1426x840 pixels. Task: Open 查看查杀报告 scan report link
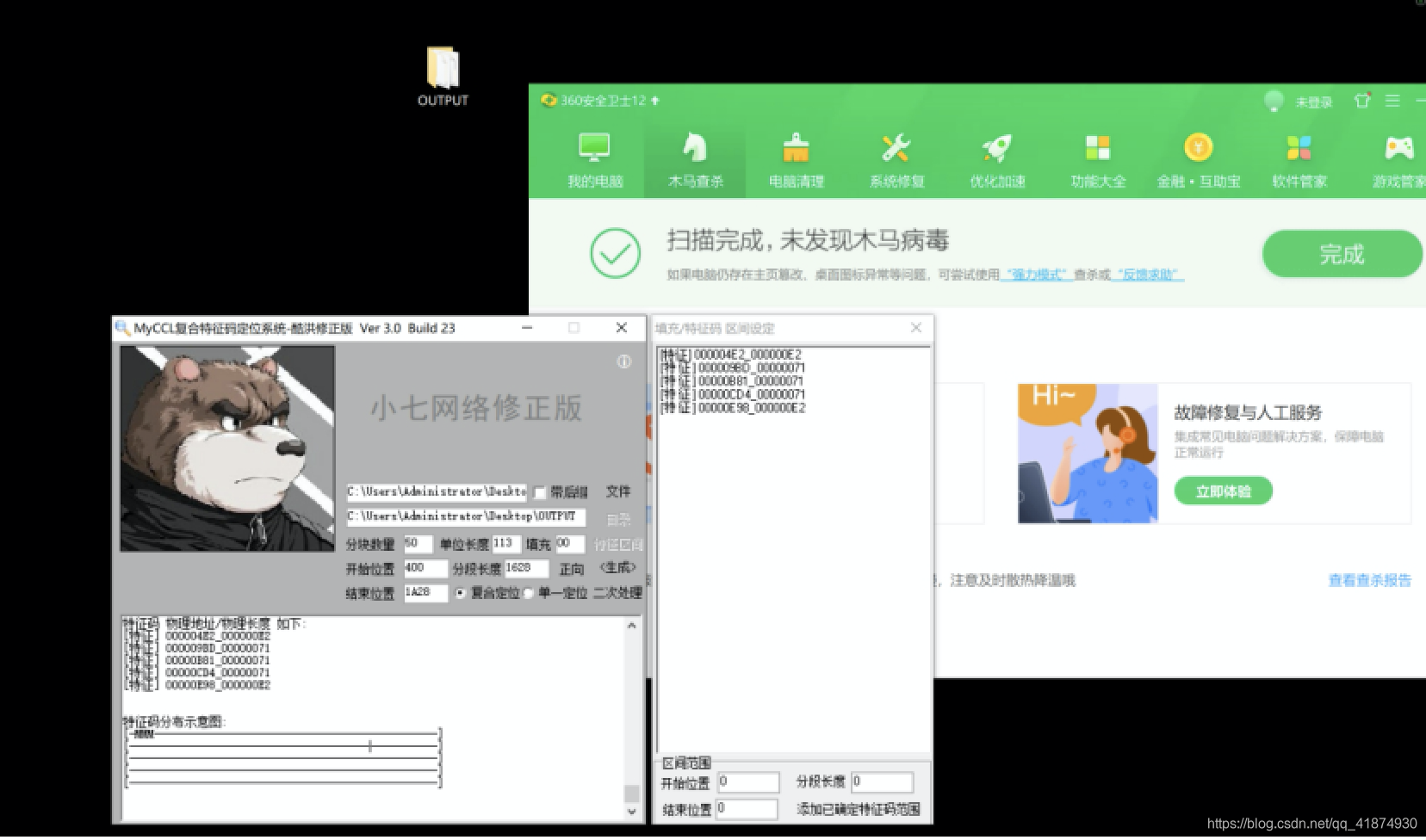click(1370, 580)
